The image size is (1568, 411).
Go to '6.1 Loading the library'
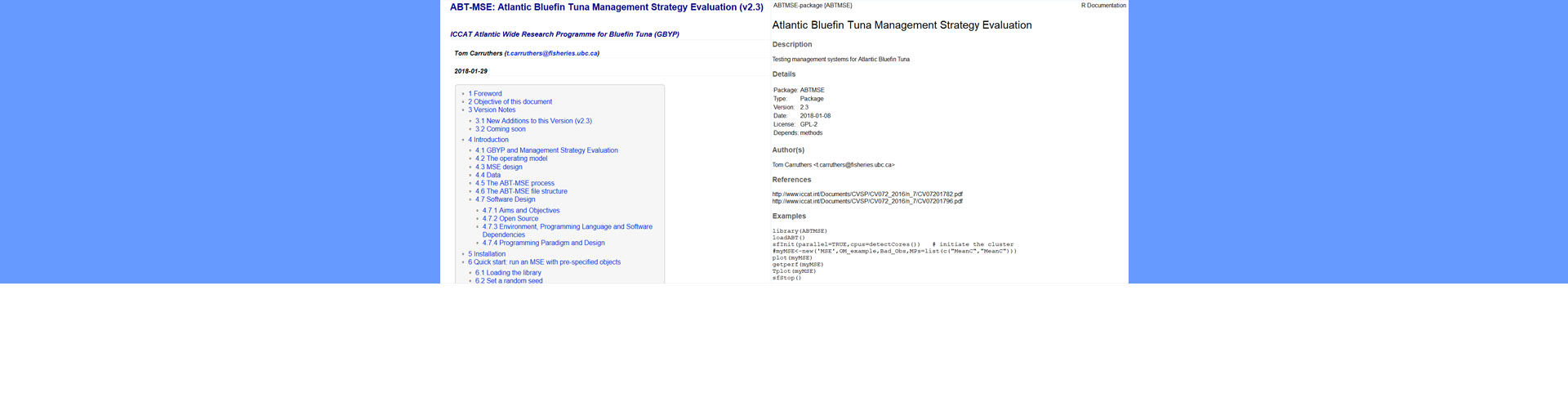click(x=508, y=273)
